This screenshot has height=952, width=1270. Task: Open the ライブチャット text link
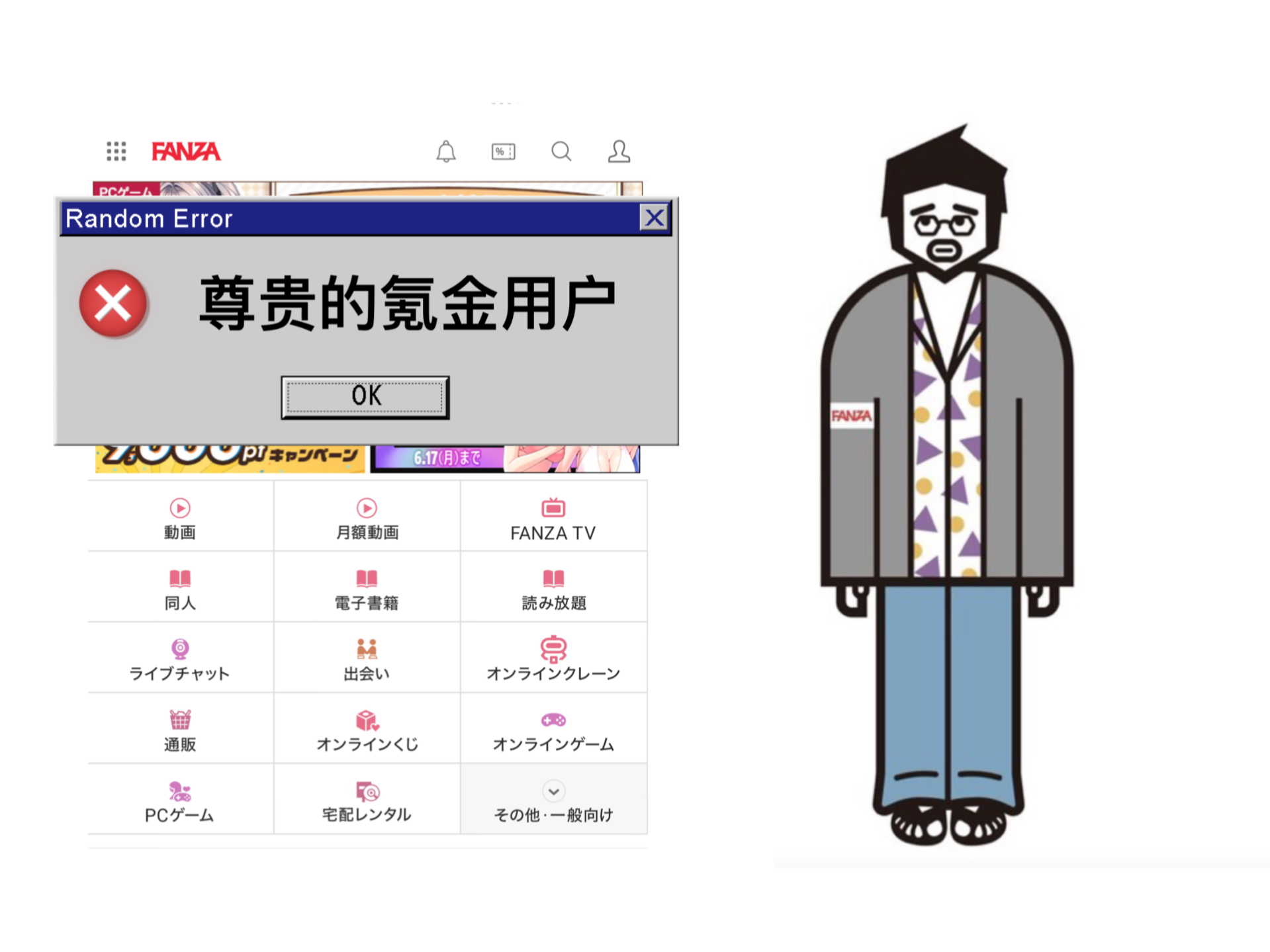coord(179,674)
